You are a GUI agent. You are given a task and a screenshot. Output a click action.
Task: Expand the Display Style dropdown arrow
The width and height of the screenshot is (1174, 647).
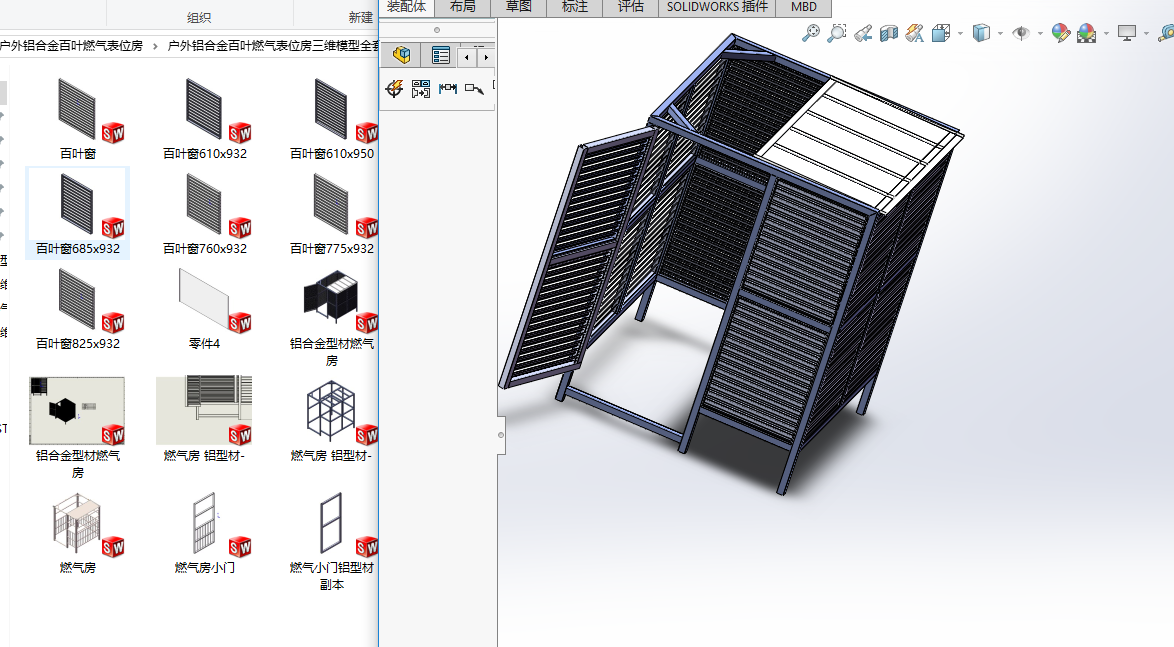pos(1001,33)
